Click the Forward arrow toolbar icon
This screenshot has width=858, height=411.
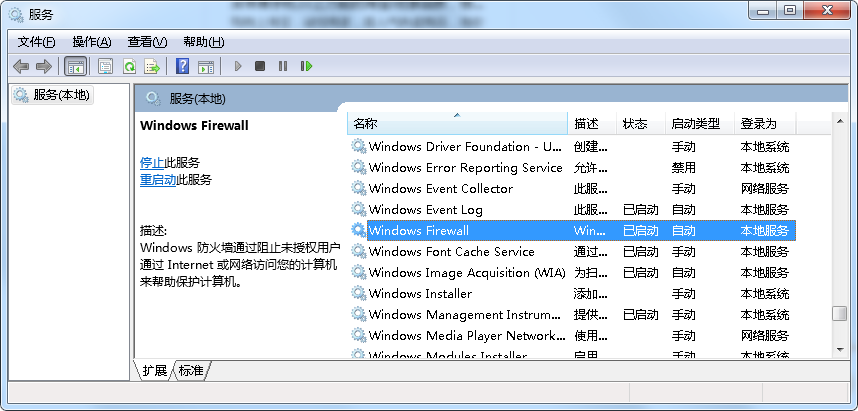click(x=44, y=67)
